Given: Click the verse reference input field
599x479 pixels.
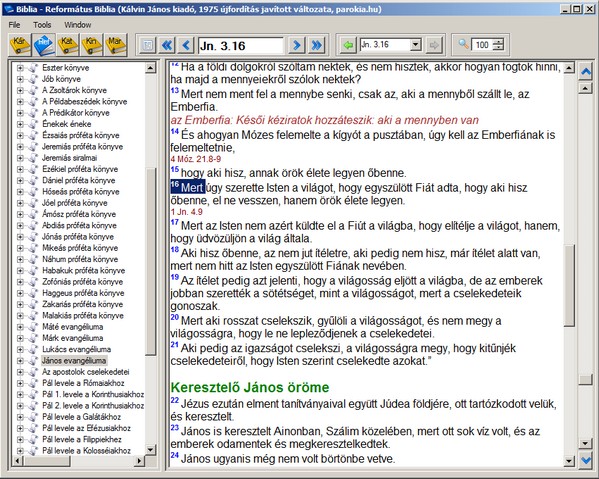Looking at the screenshot, I should 241,45.
